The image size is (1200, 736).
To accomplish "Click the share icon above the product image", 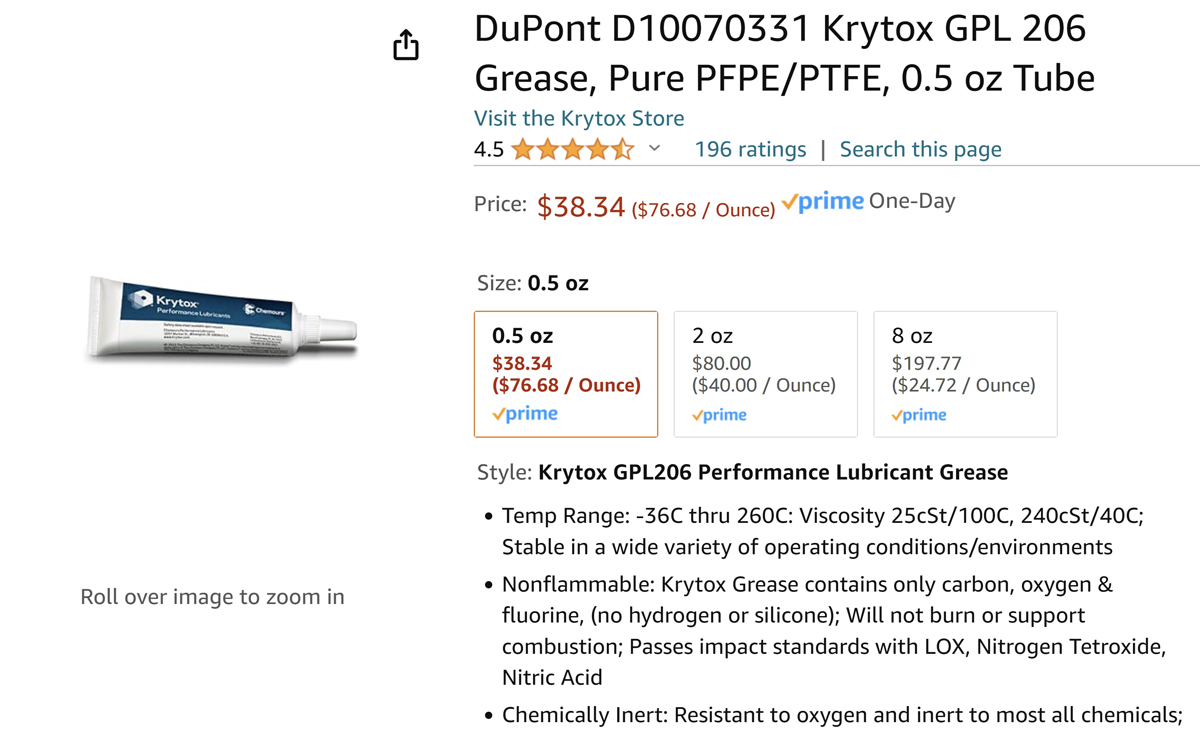I will click(406, 45).
